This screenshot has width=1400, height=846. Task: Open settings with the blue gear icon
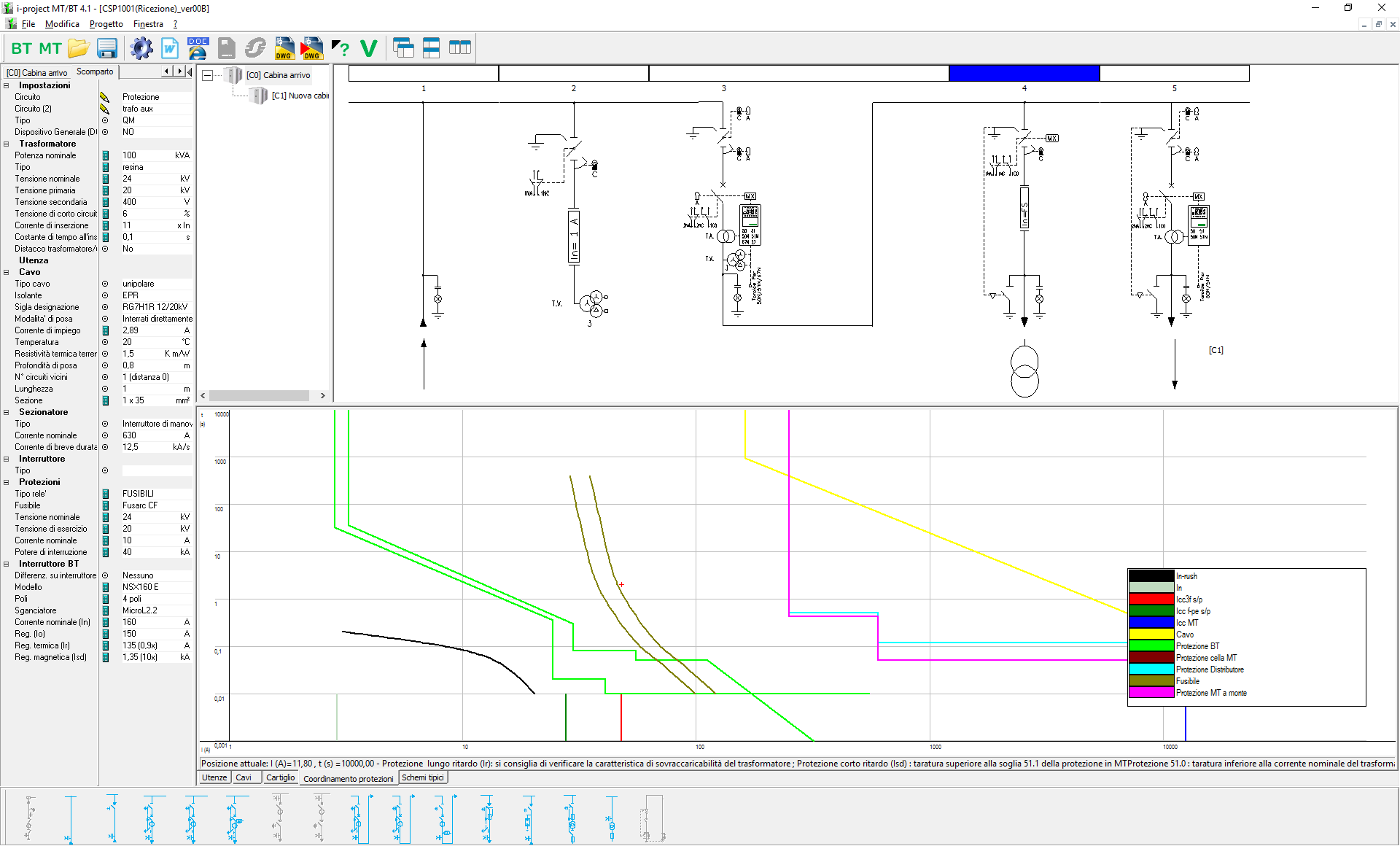[x=141, y=49]
